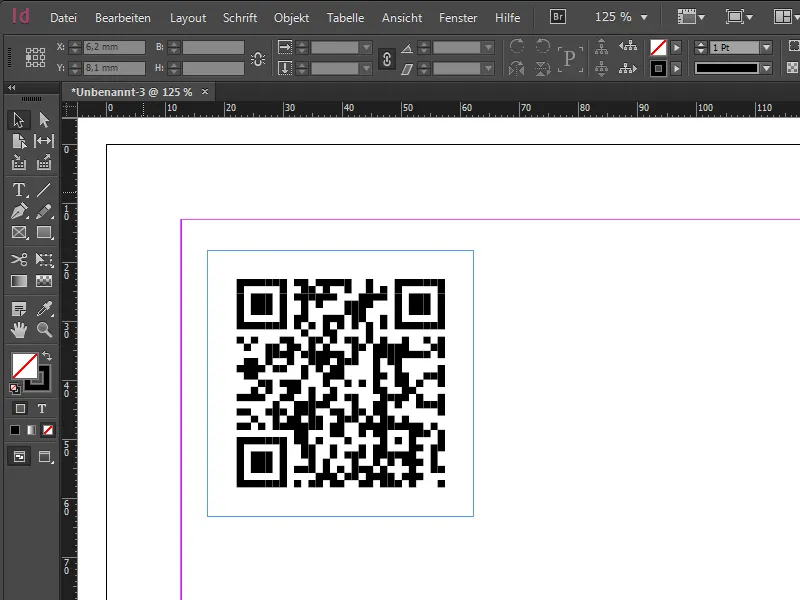Screen dimensions: 800x600
Task: Activate the Pen tool
Action: click(x=18, y=211)
